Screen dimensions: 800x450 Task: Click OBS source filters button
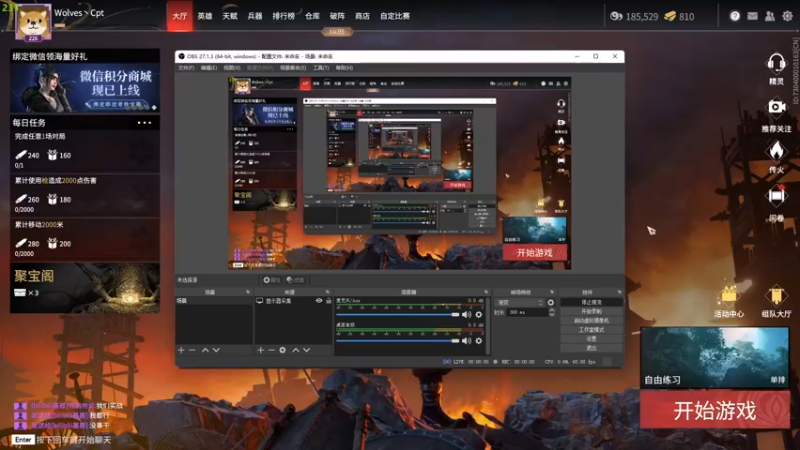point(295,280)
